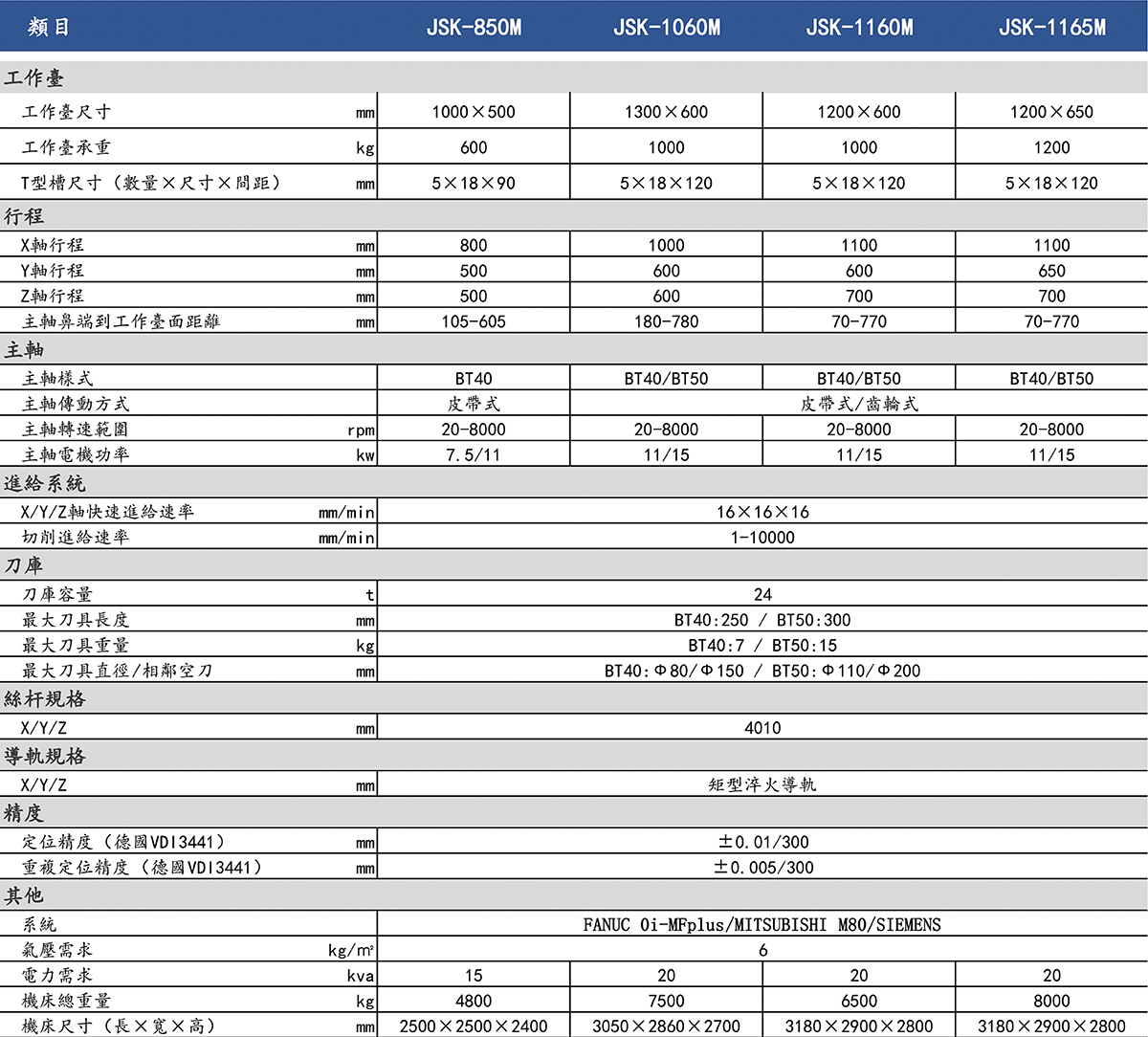Select the 16×16×16 rapid feed value
This screenshot has width=1148, height=1037.
(762, 512)
